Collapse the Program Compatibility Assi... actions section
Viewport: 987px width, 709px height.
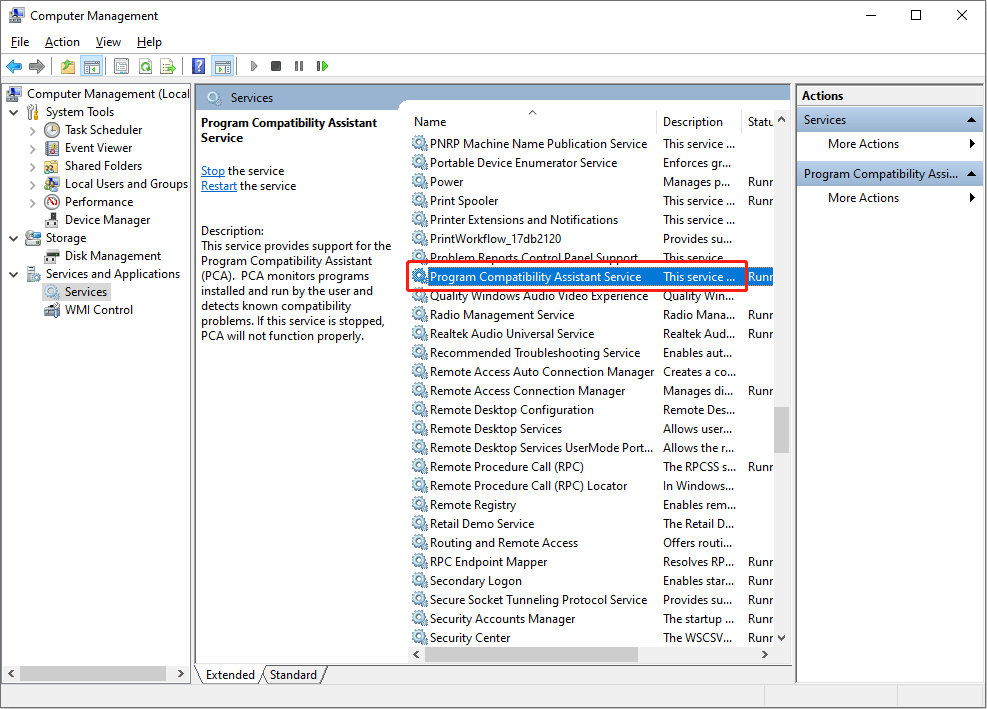[971, 172]
